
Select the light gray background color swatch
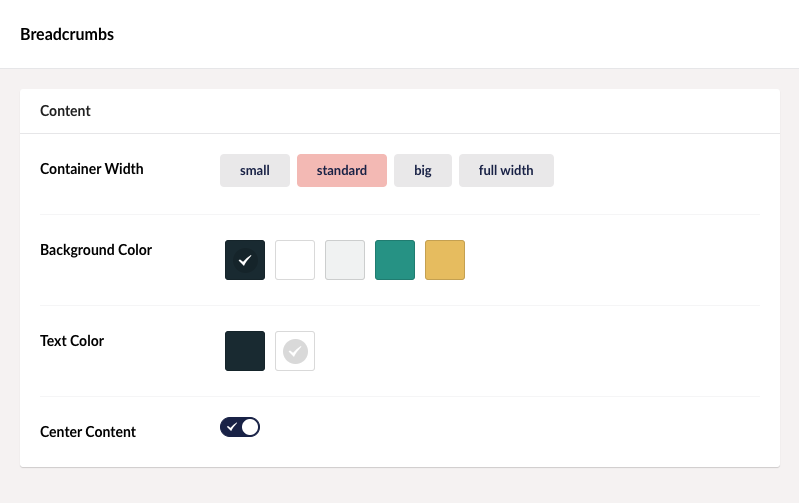coord(345,260)
